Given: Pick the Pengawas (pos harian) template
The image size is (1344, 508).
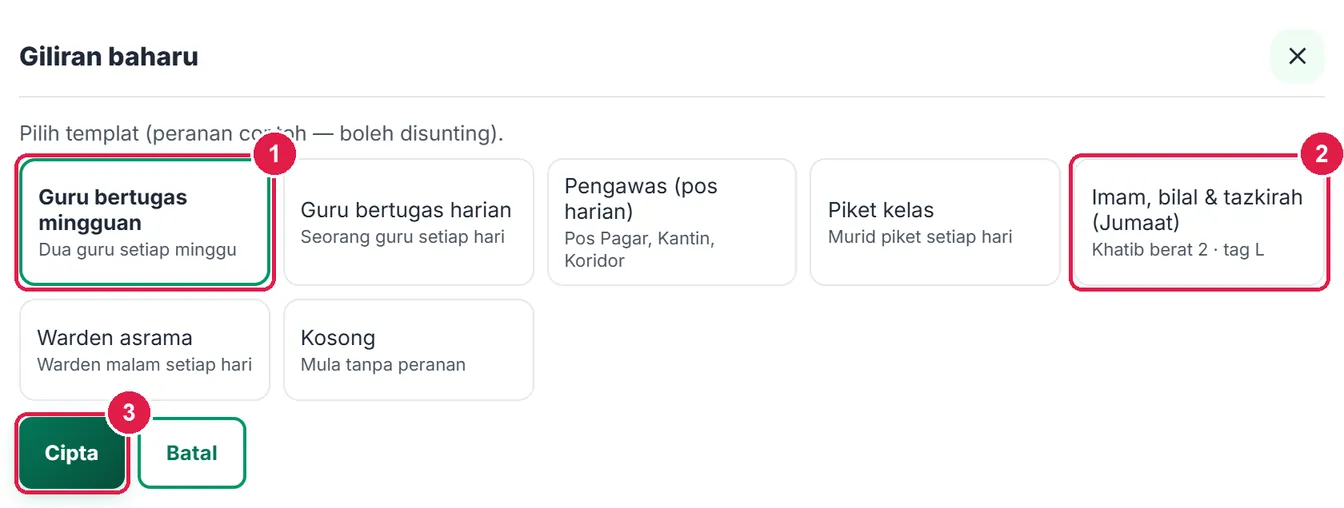Looking at the screenshot, I should [x=672, y=222].
